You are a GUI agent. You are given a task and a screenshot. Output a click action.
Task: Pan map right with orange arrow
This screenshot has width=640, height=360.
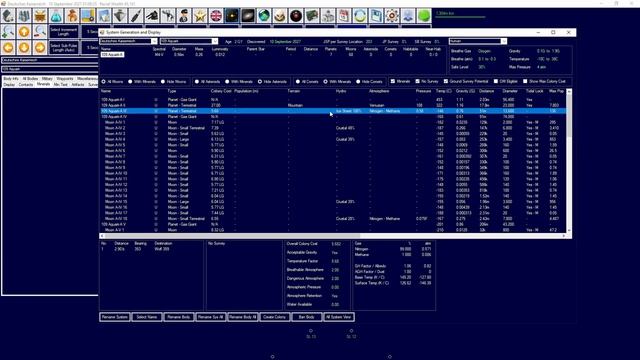[x=40, y=47]
